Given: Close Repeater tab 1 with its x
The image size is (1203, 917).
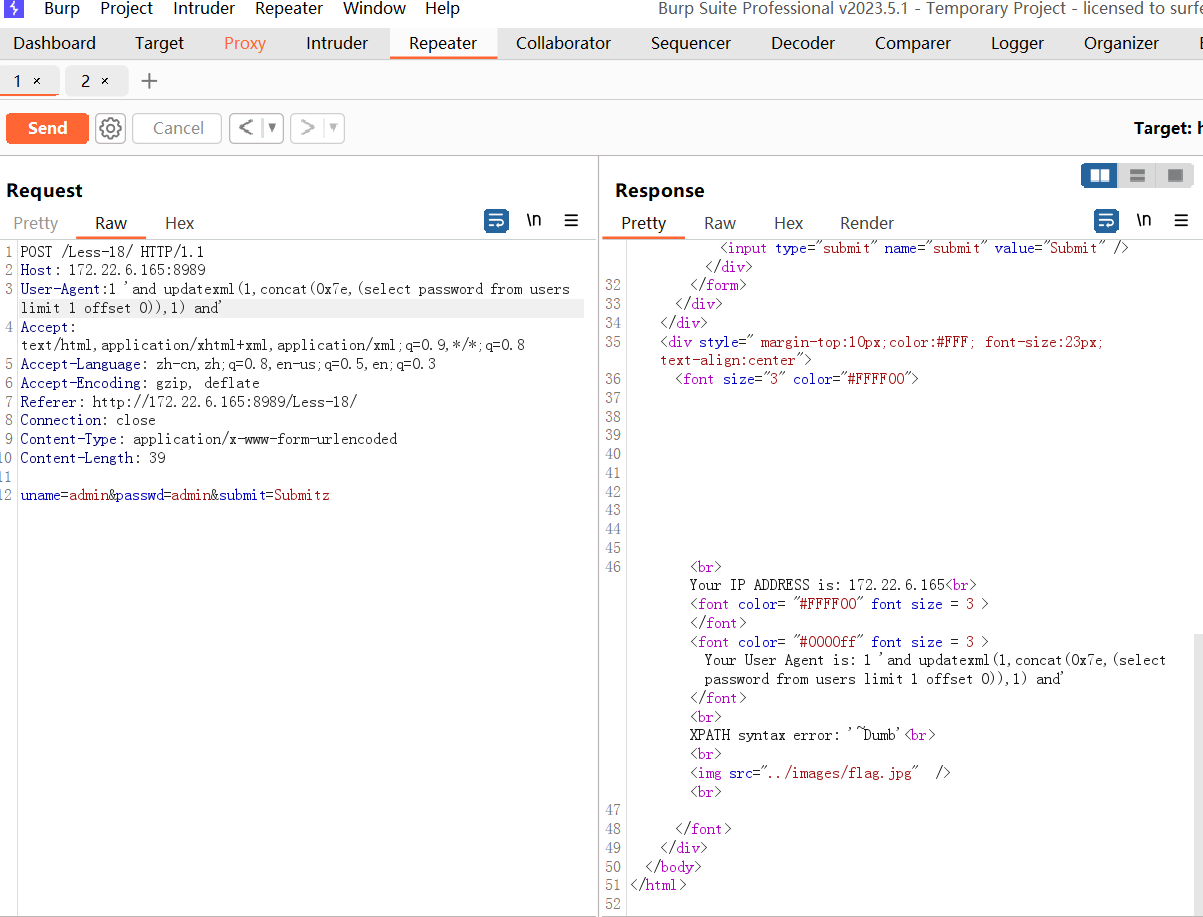Looking at the screenshot, I should pyautogui.click(x=37, y=81).
